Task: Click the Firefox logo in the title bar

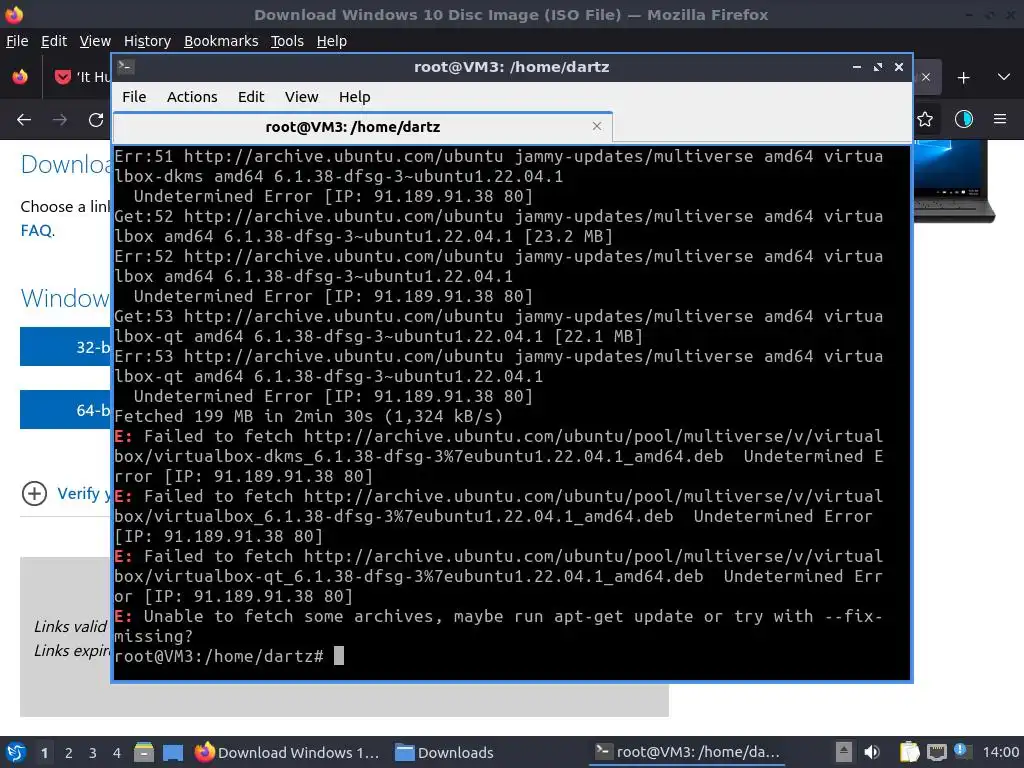Action: pos(14,14)
